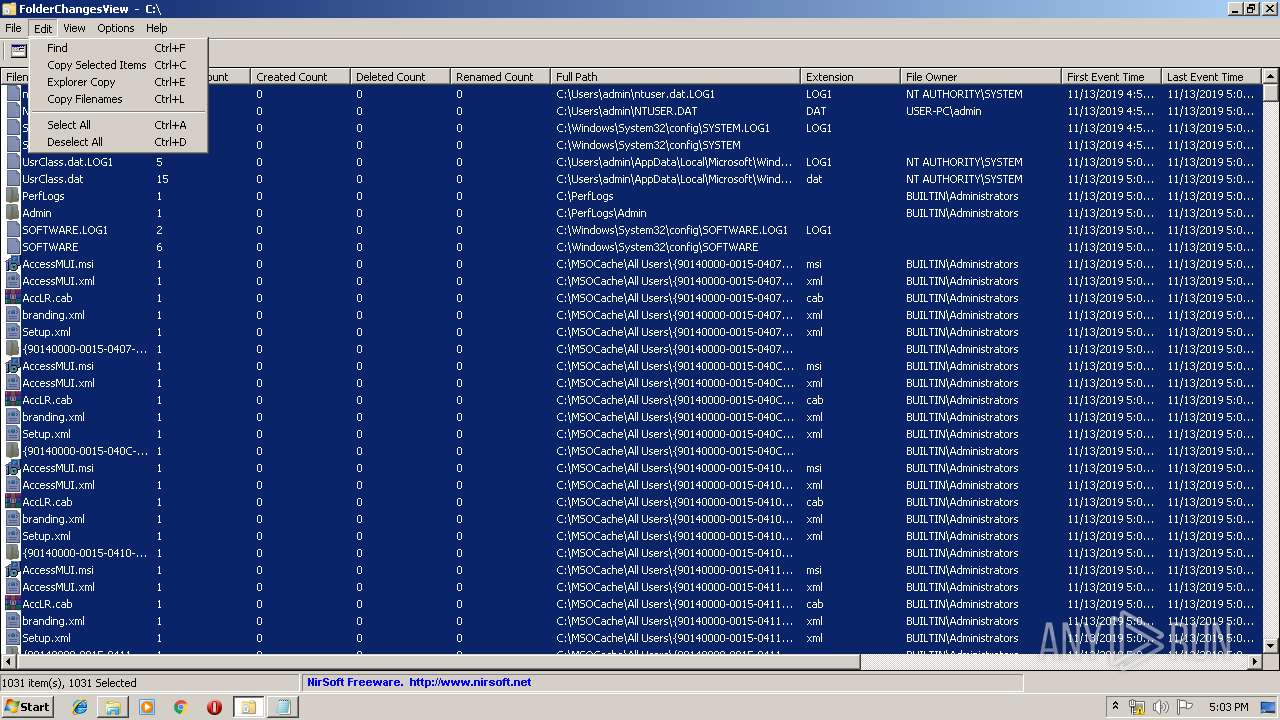Choose Deselect All menu entry
The image size is (1280, 720).
pyautogui.click(x=118, y=142)
